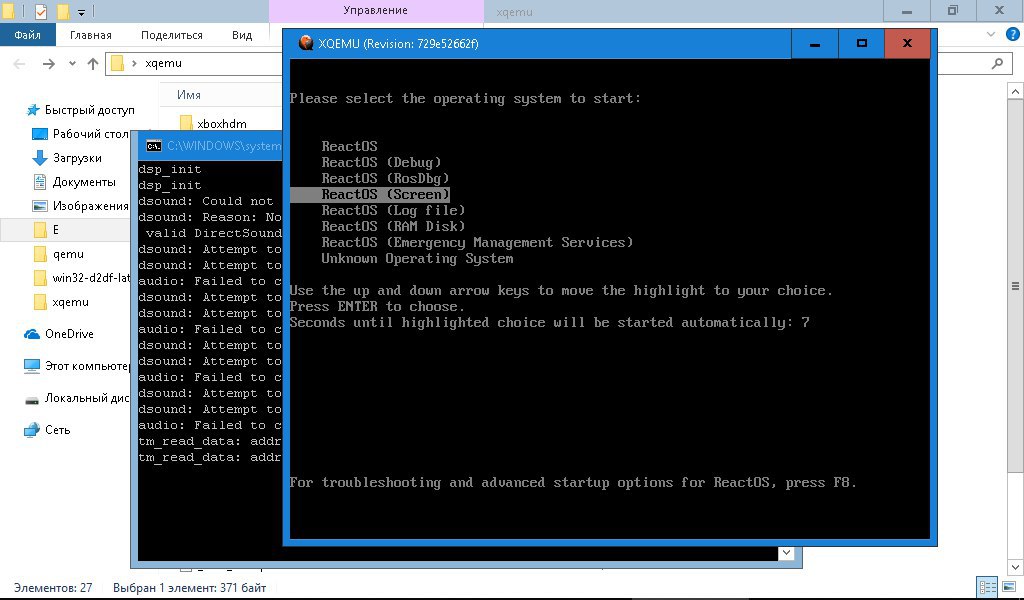1024x600 pixels.
Task: Minimize the Explorer window
Action: click(907, 11)
